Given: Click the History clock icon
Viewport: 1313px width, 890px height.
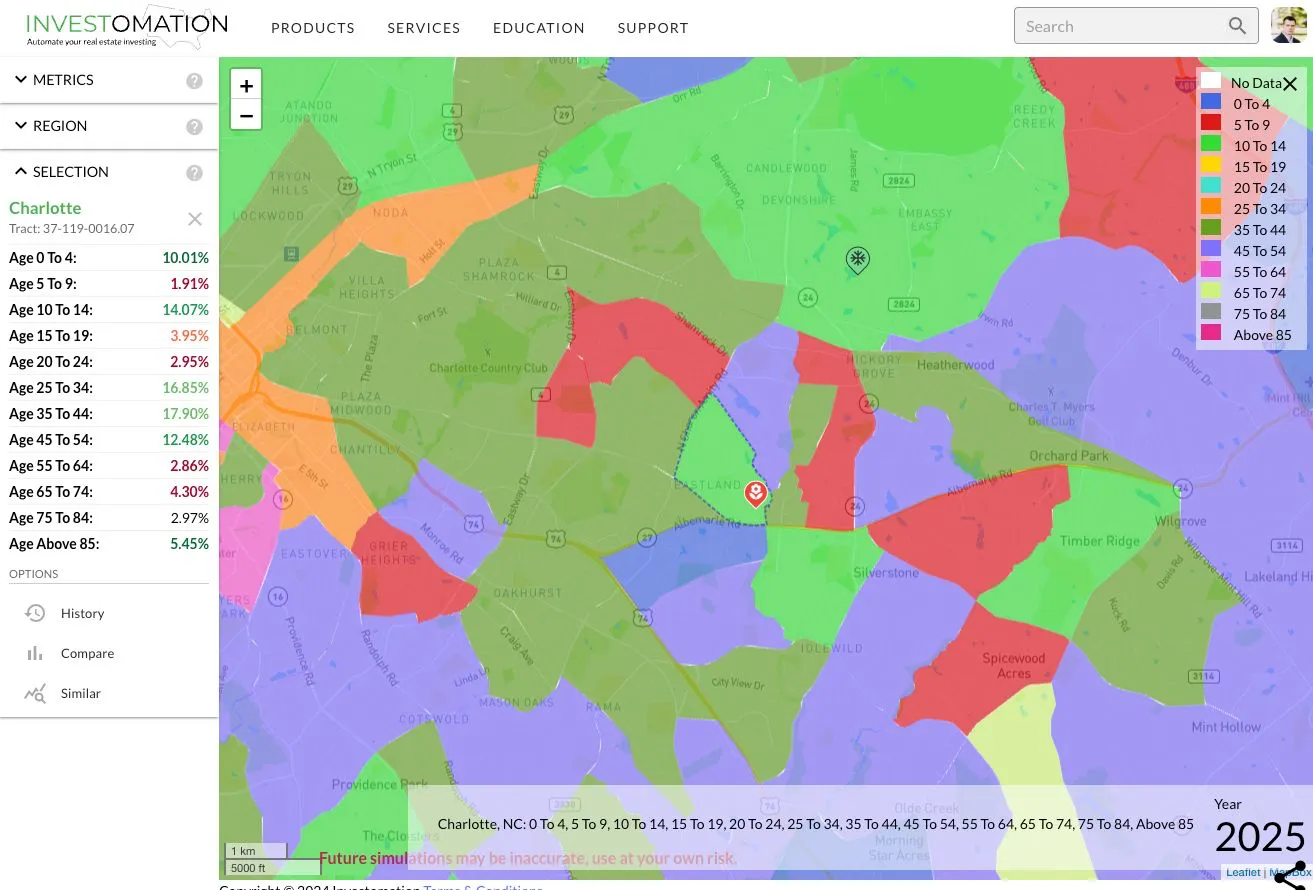Looking at the screenshot, I should (35, 613).
